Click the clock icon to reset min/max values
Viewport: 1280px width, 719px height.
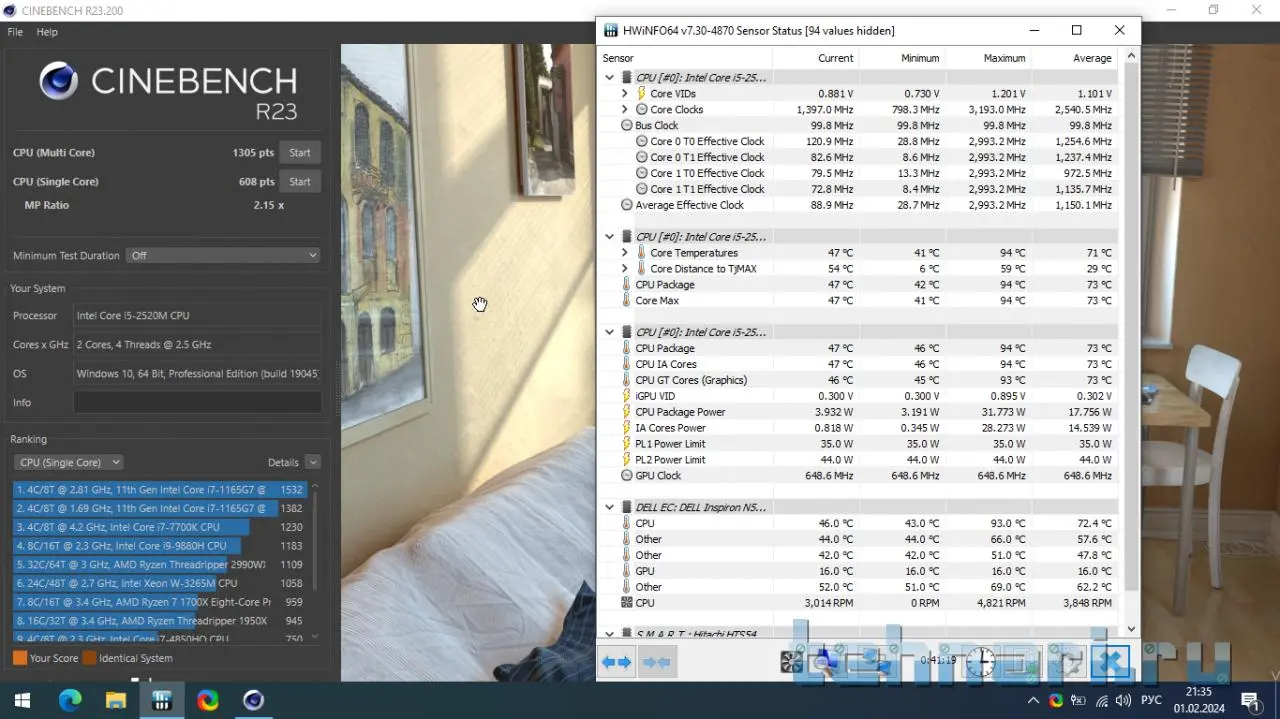pyautogui.click(x=980, y=662)
